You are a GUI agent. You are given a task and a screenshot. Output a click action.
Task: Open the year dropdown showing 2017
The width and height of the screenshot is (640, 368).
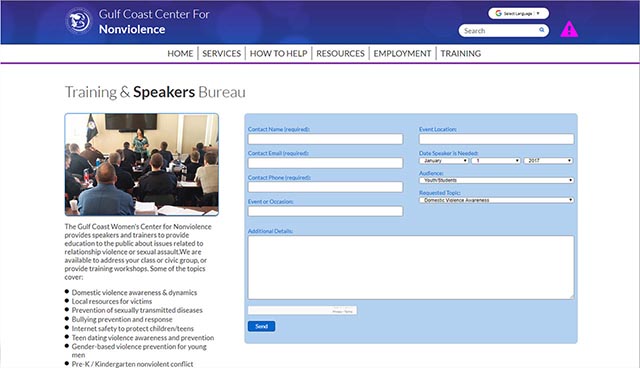pyautogui.click(x=548, y=161)
